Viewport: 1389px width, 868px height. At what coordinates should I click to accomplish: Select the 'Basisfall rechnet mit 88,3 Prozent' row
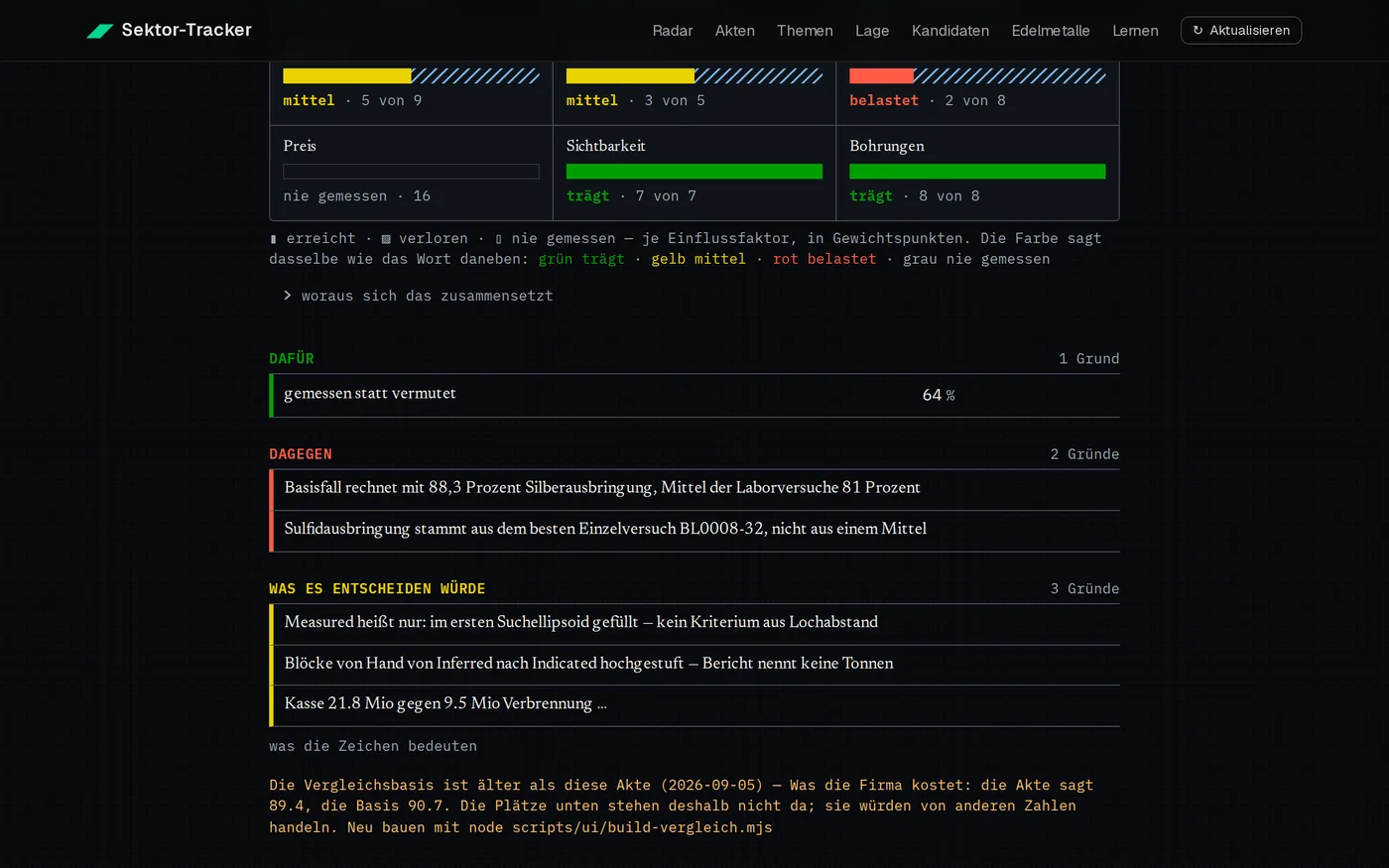[694, 489]
